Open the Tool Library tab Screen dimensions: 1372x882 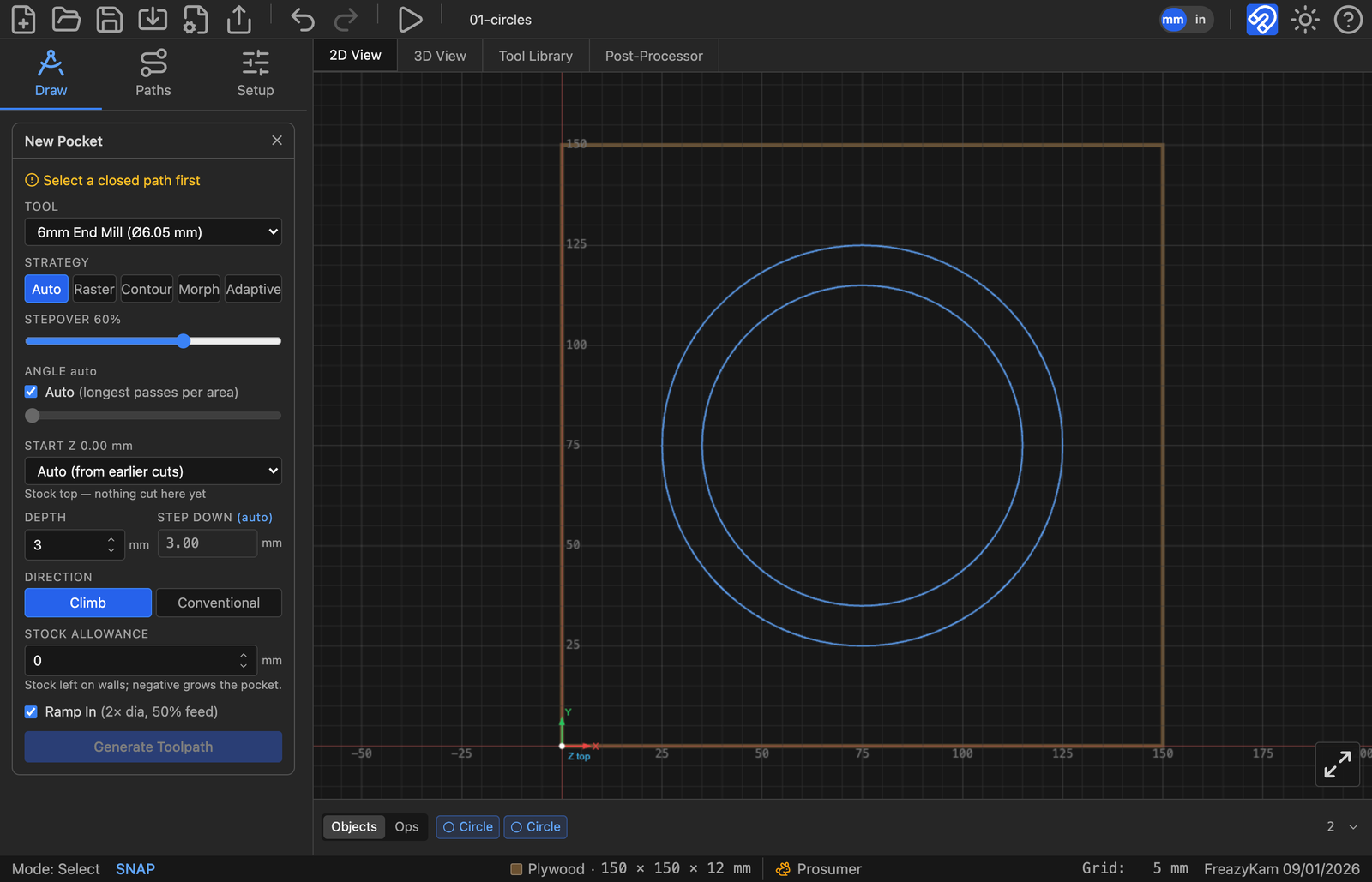(536, 56)
